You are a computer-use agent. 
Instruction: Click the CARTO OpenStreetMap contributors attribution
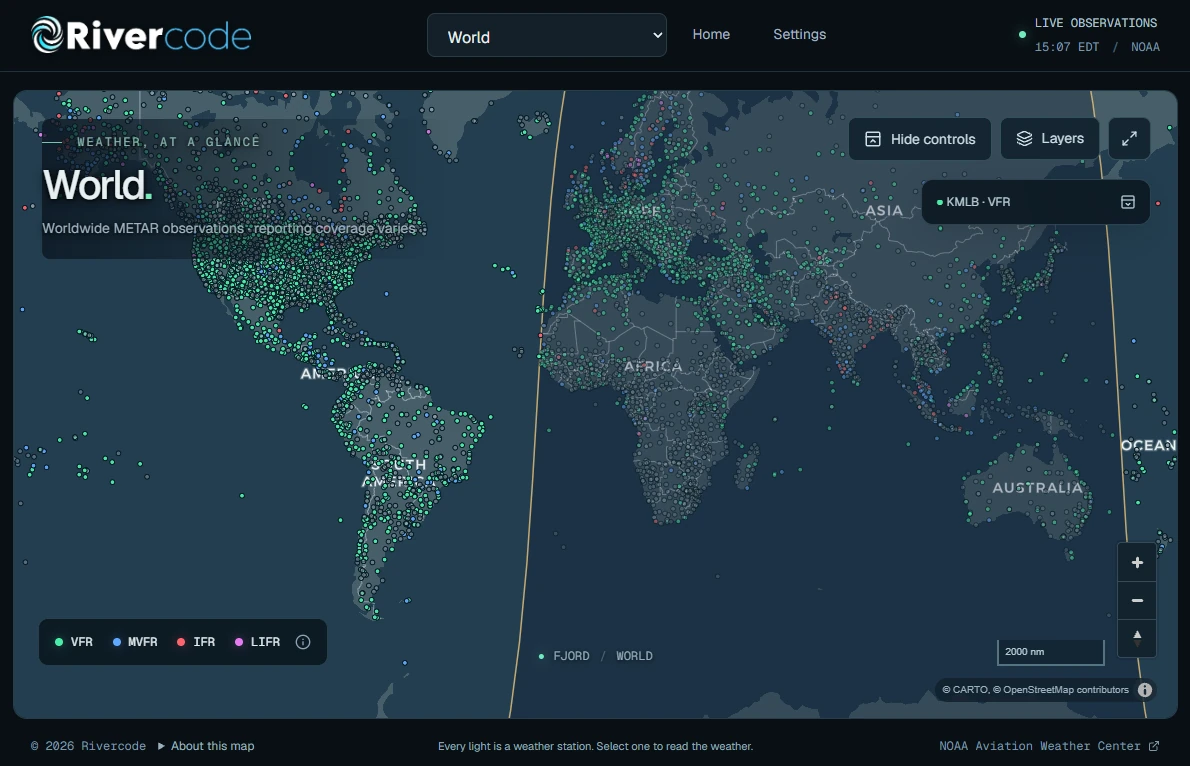tap(1035, 690)
